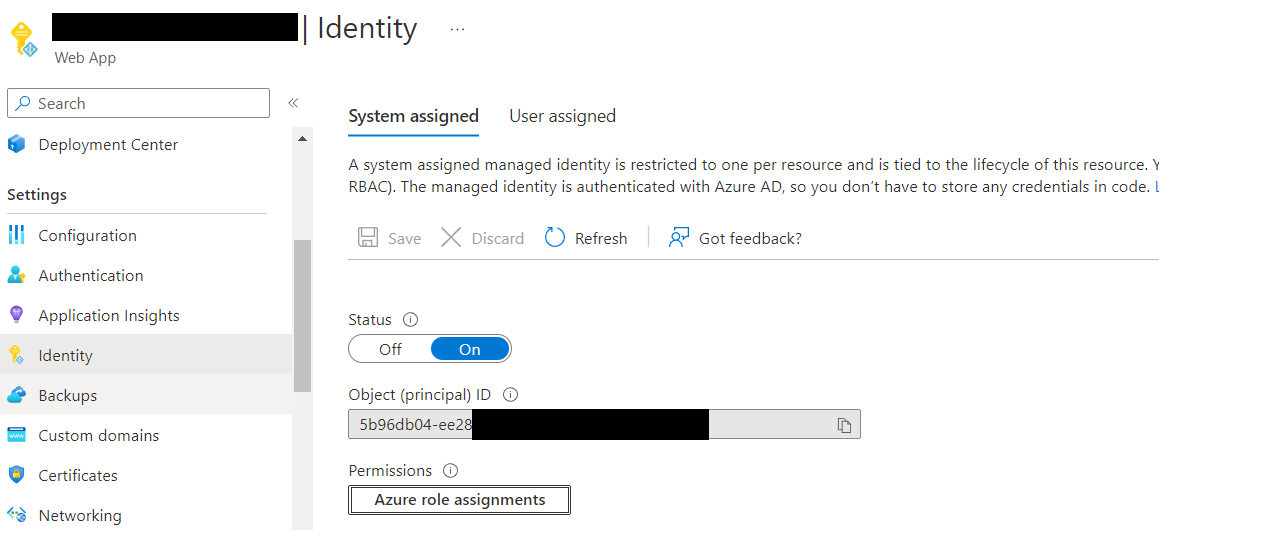
Task: Show info tooltip for Object (principal) ID
Action: pyautogui.click(x=510, y=395)
